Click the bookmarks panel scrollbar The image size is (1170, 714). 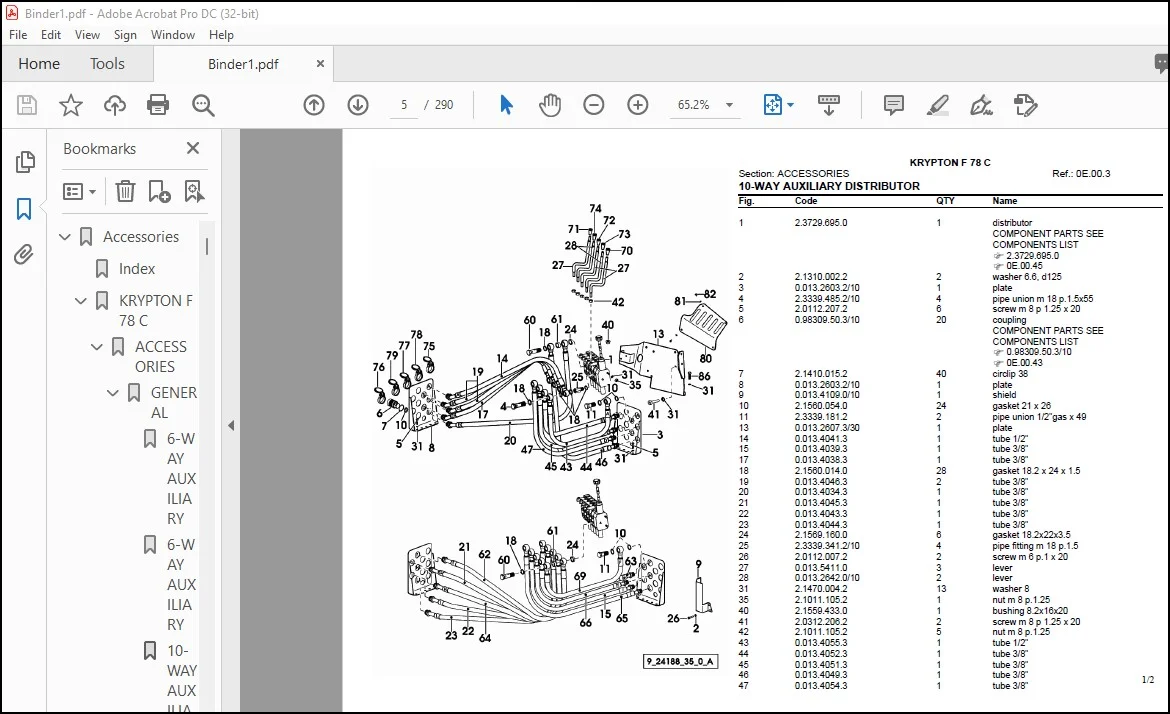207,246
